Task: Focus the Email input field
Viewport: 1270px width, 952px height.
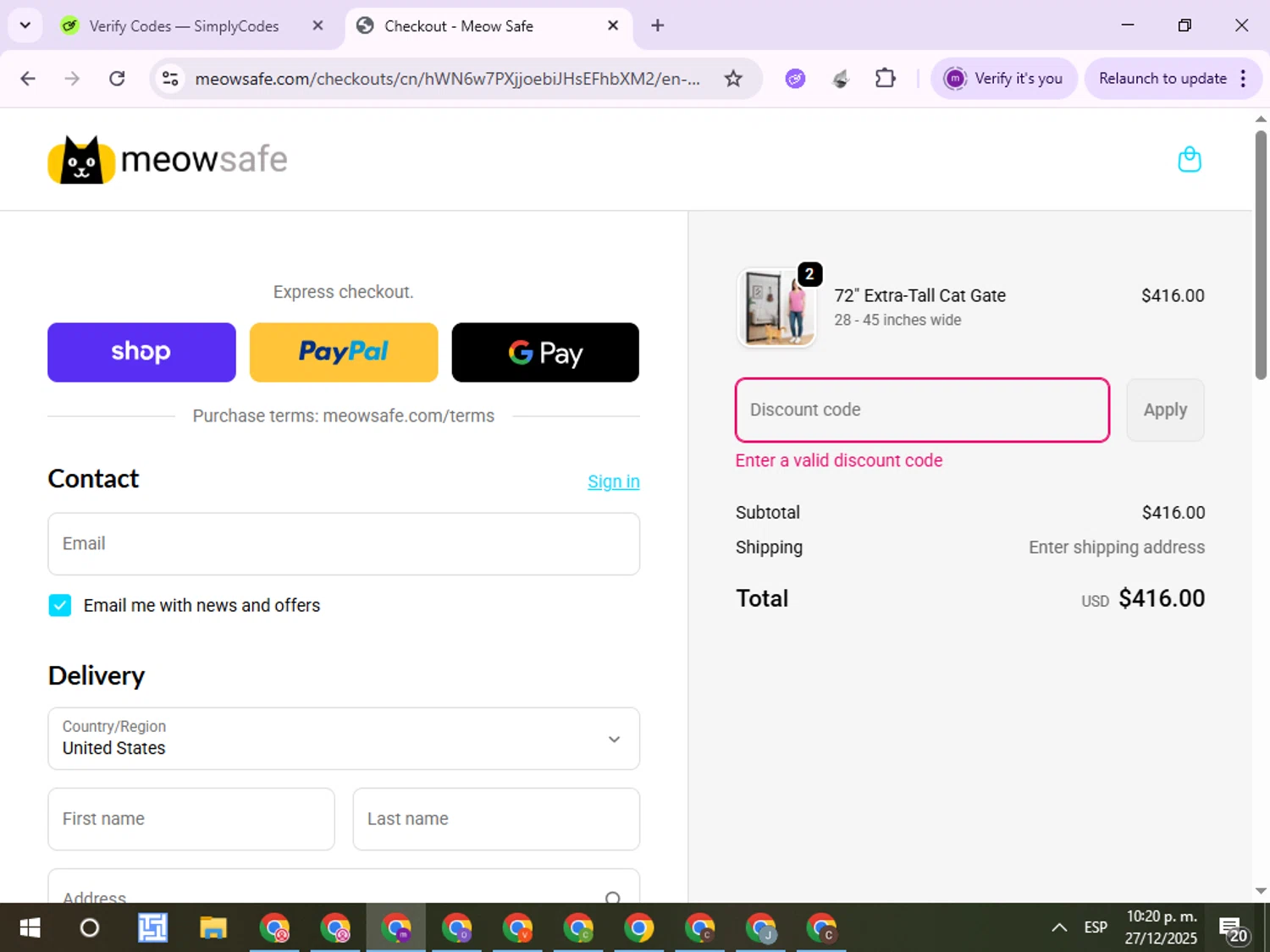Action: (x=344, y=544)
